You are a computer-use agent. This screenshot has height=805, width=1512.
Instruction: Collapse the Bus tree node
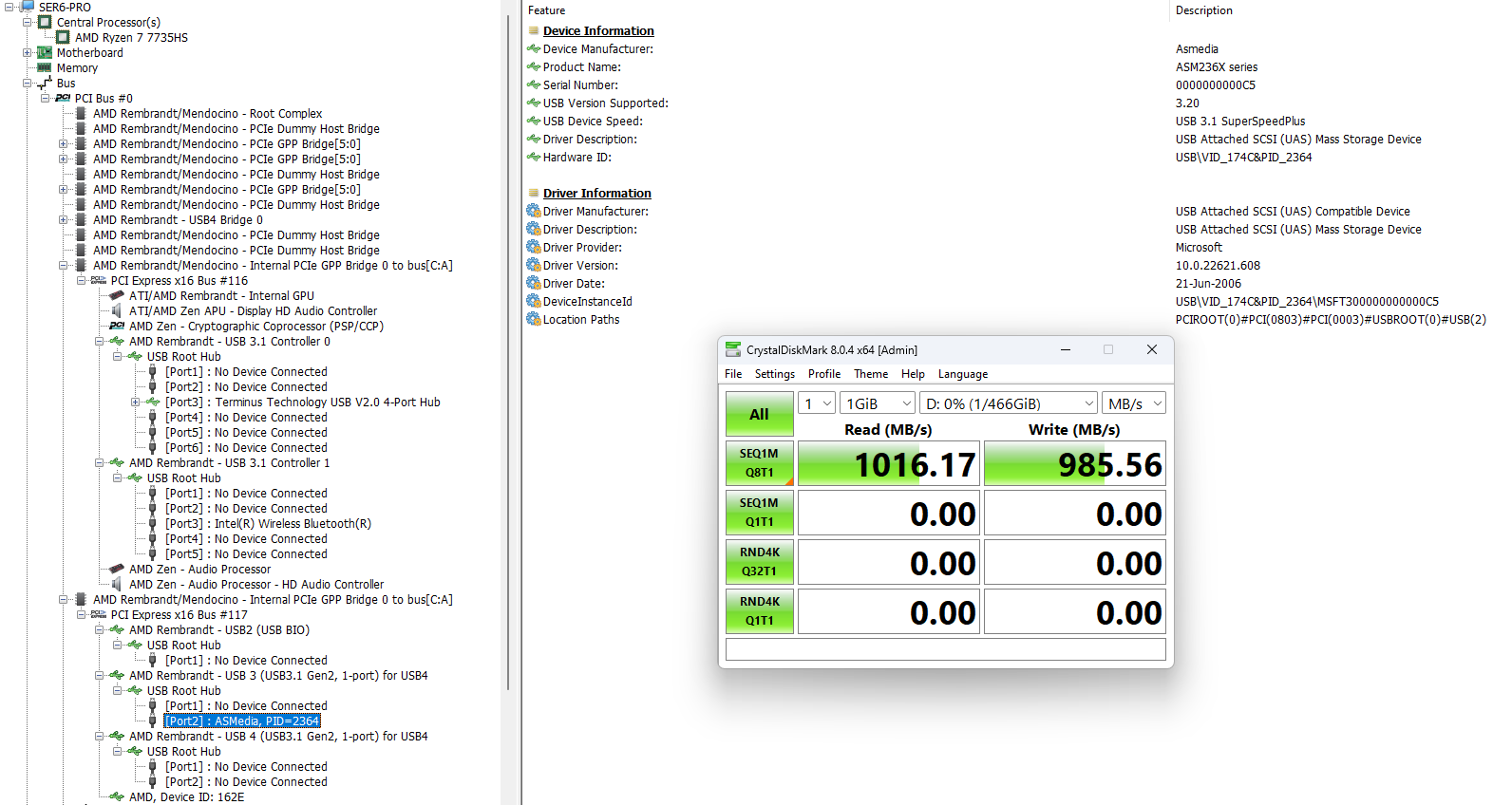coord(28,83)
